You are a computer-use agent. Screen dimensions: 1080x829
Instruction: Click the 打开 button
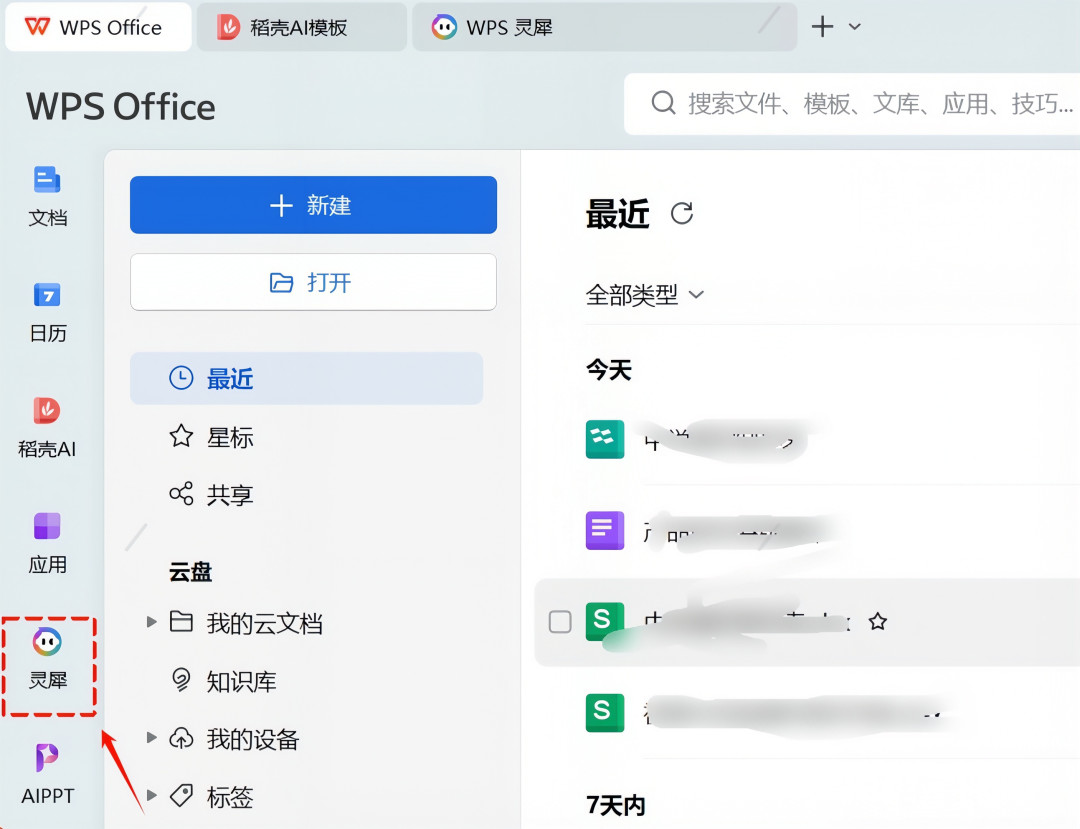(x=313, y=282)
